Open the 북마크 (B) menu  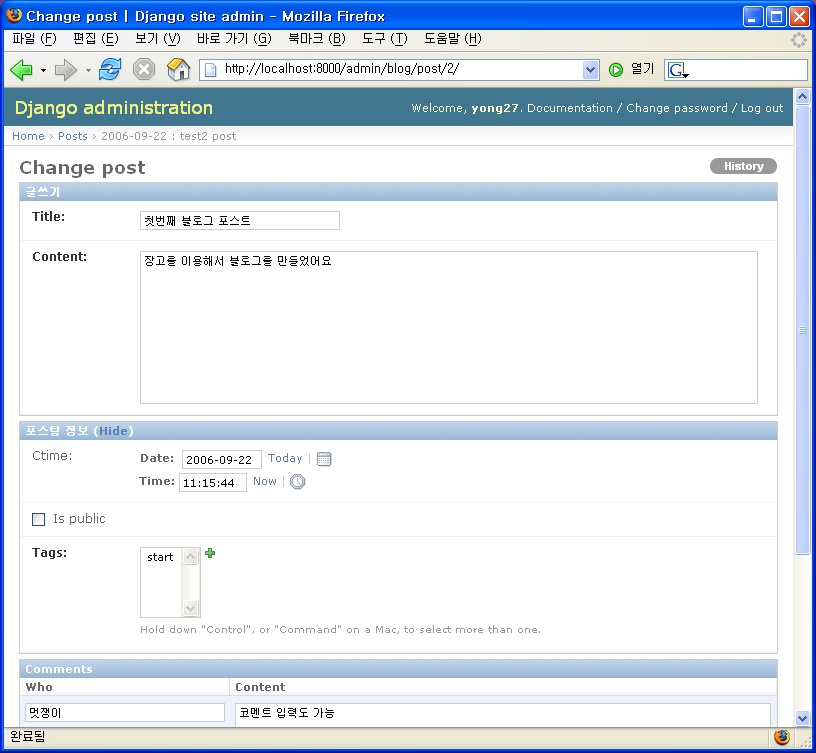(x=316, y=38)
